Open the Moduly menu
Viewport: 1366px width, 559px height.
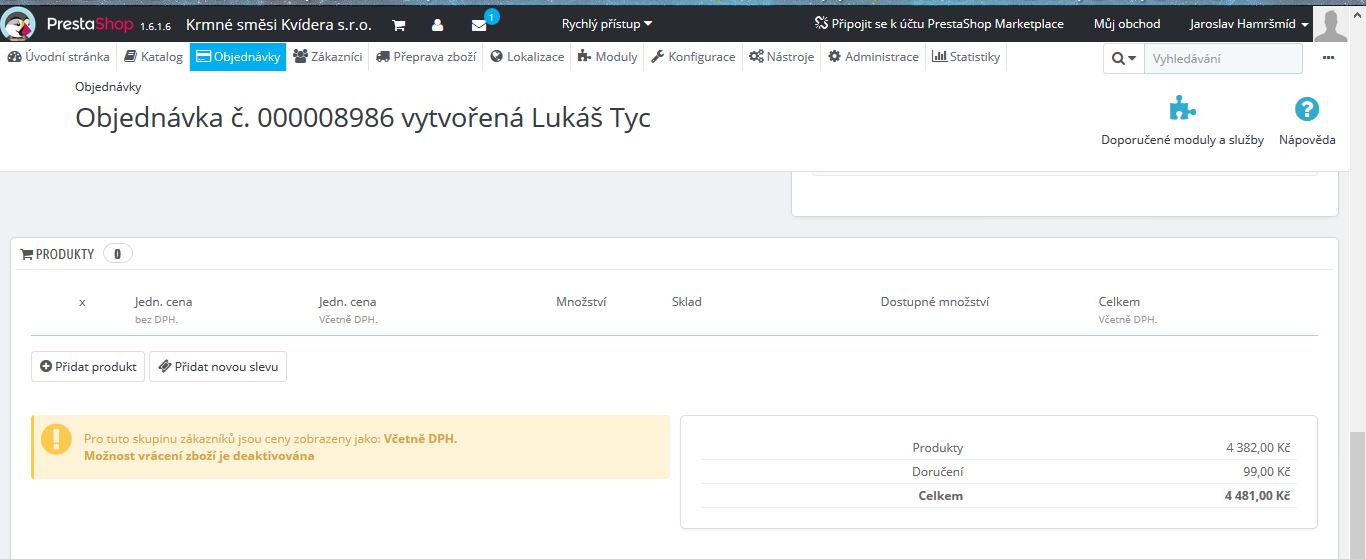pyautogui.click(x=608, y=57)
